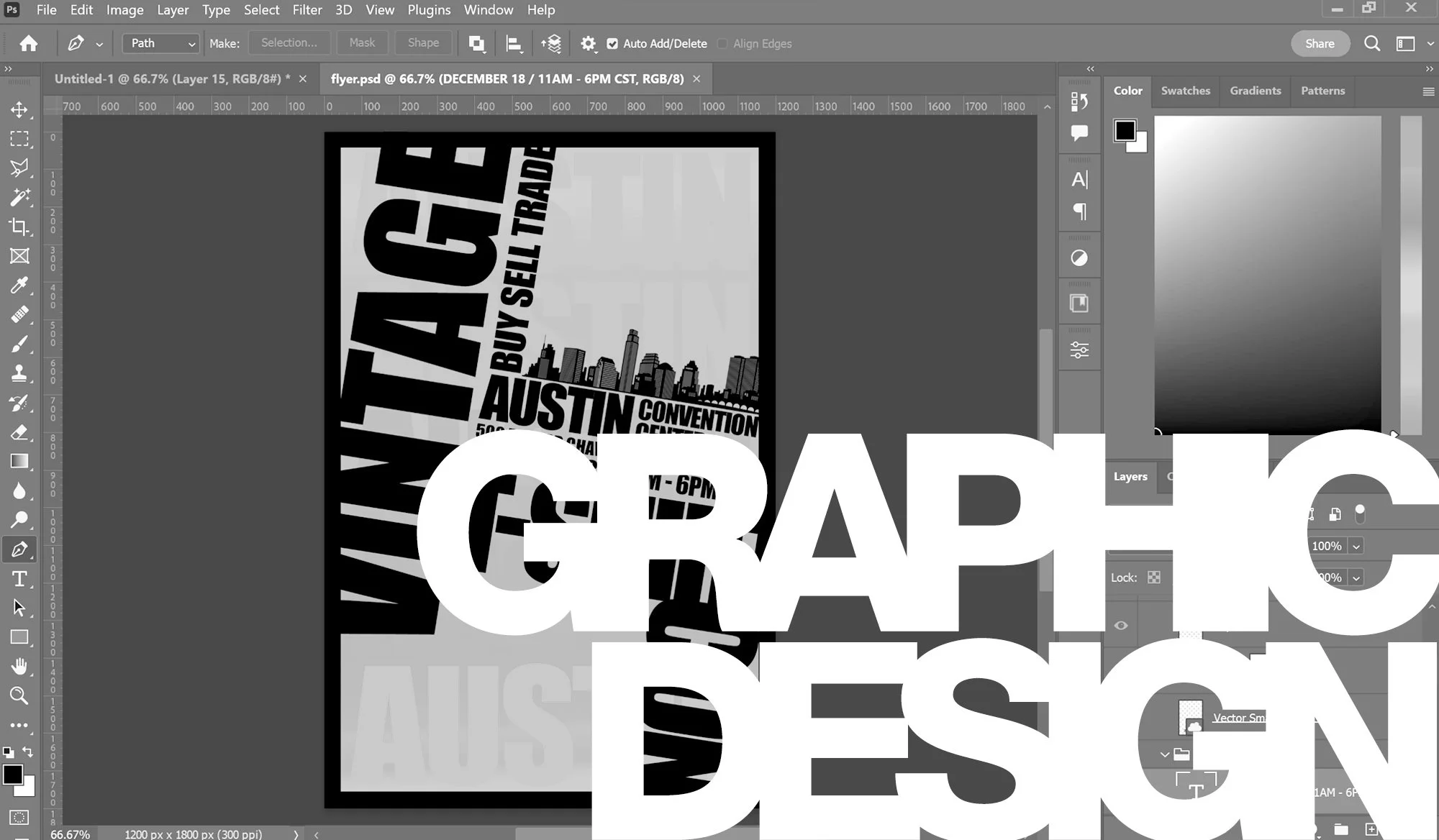Collapse the layer group folder arrow
Image resolution: width=1439 pixels, height=840 pixels.
(1164, 754)
